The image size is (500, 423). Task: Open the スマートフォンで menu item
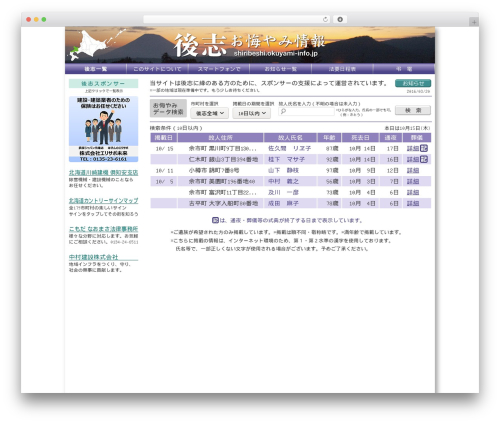pos(219,69)
